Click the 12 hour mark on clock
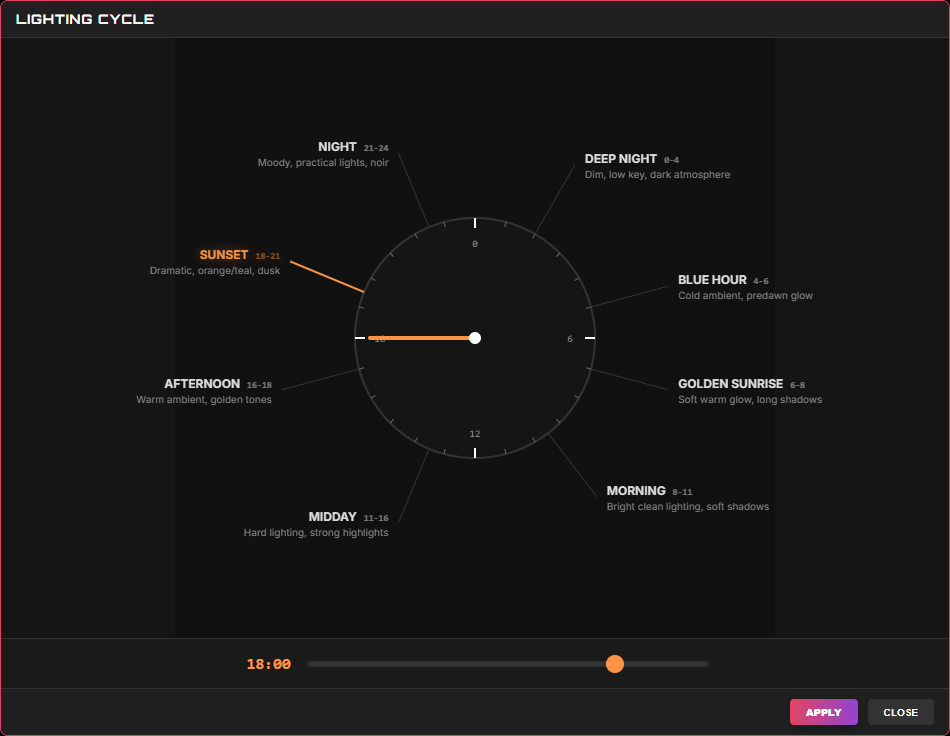The width and height of the screenshot is (950, 736). [475, 434]
